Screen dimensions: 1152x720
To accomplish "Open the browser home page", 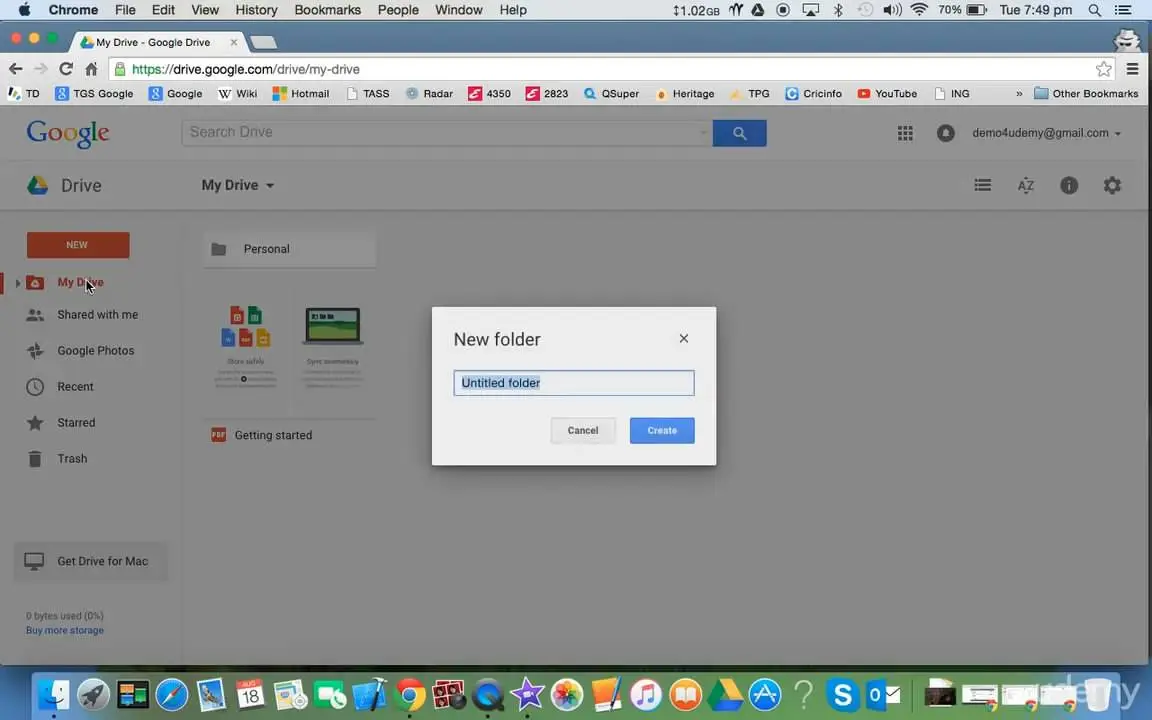I will (x=91, y=69).
